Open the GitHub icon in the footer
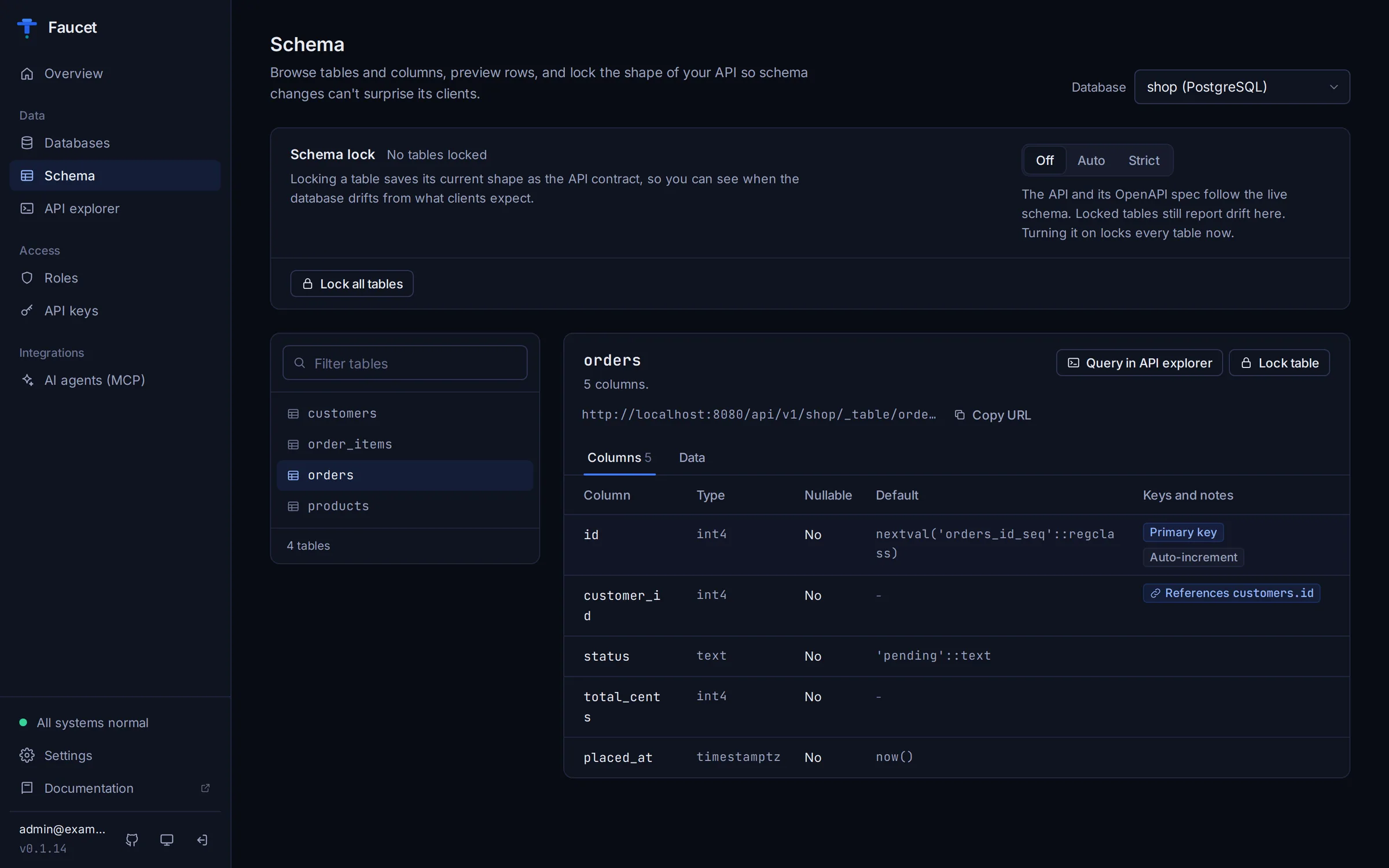The image size is (1389, 868). coord(132,840)
